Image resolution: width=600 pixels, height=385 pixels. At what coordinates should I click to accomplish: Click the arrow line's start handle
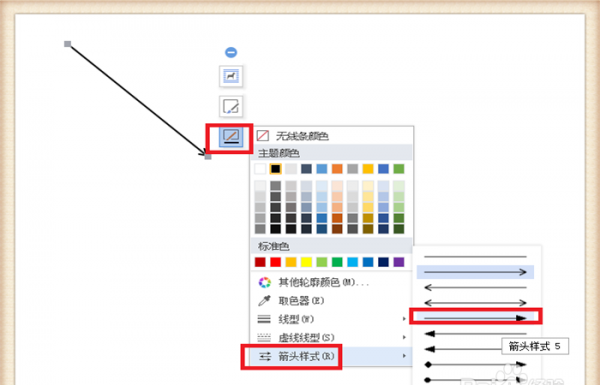67,44
